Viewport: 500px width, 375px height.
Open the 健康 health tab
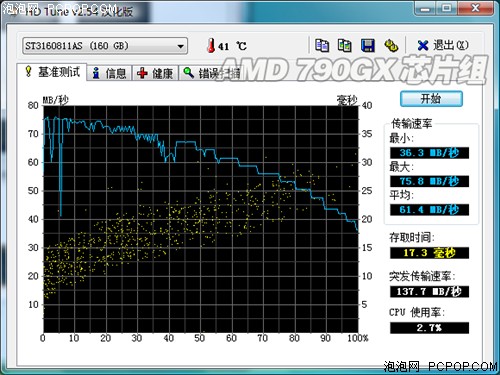[x=155, y=73]
